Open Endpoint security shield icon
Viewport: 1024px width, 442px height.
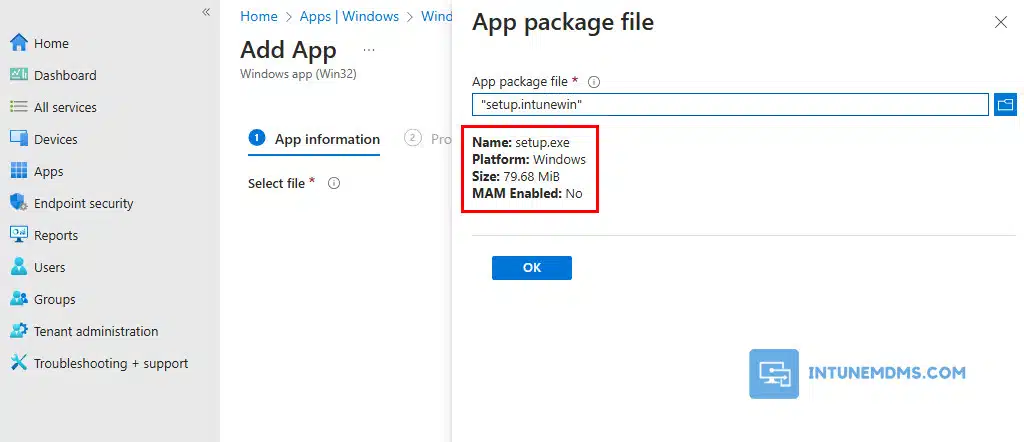point(18,203)
